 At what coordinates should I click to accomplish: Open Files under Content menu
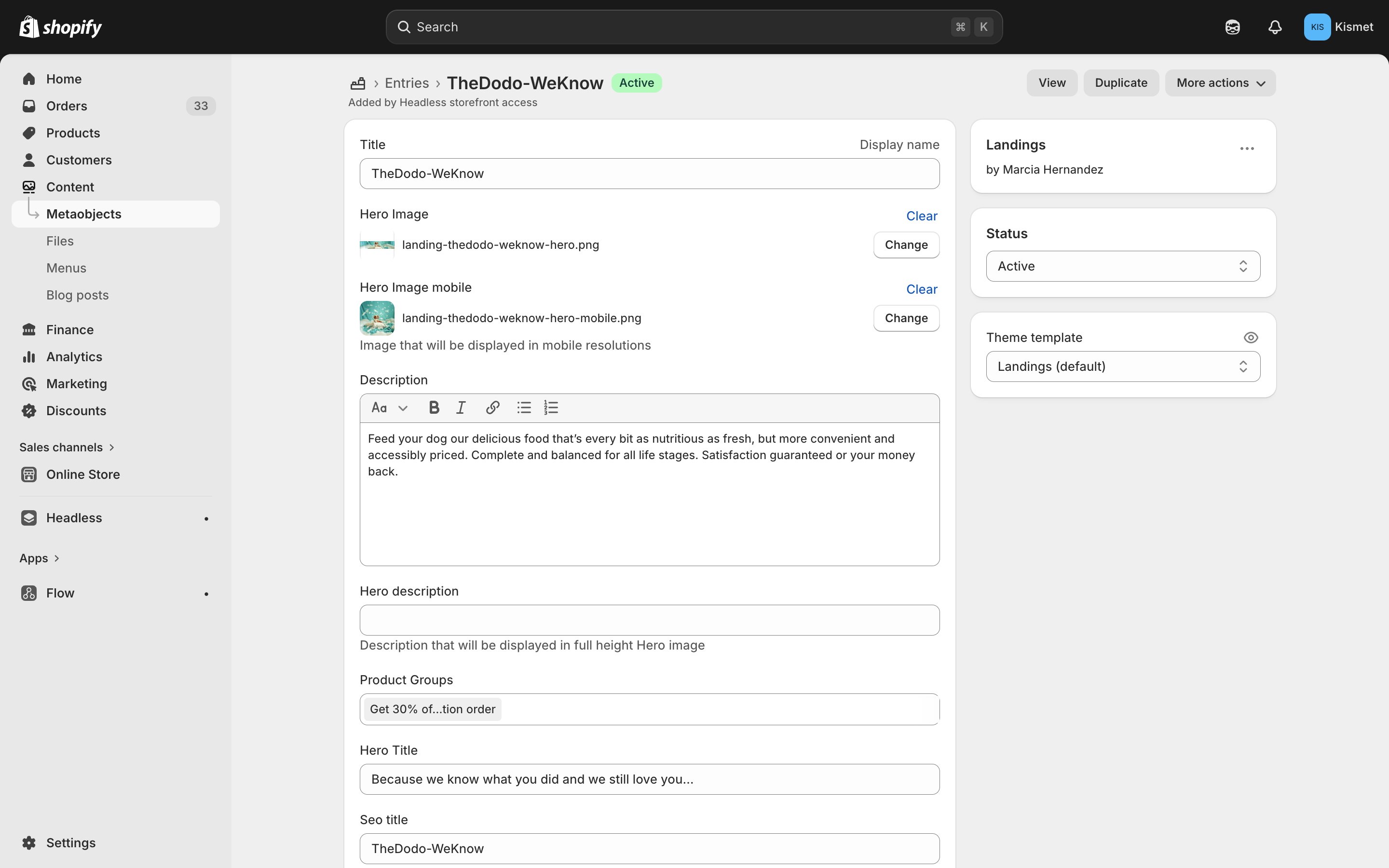pos(60,241)
